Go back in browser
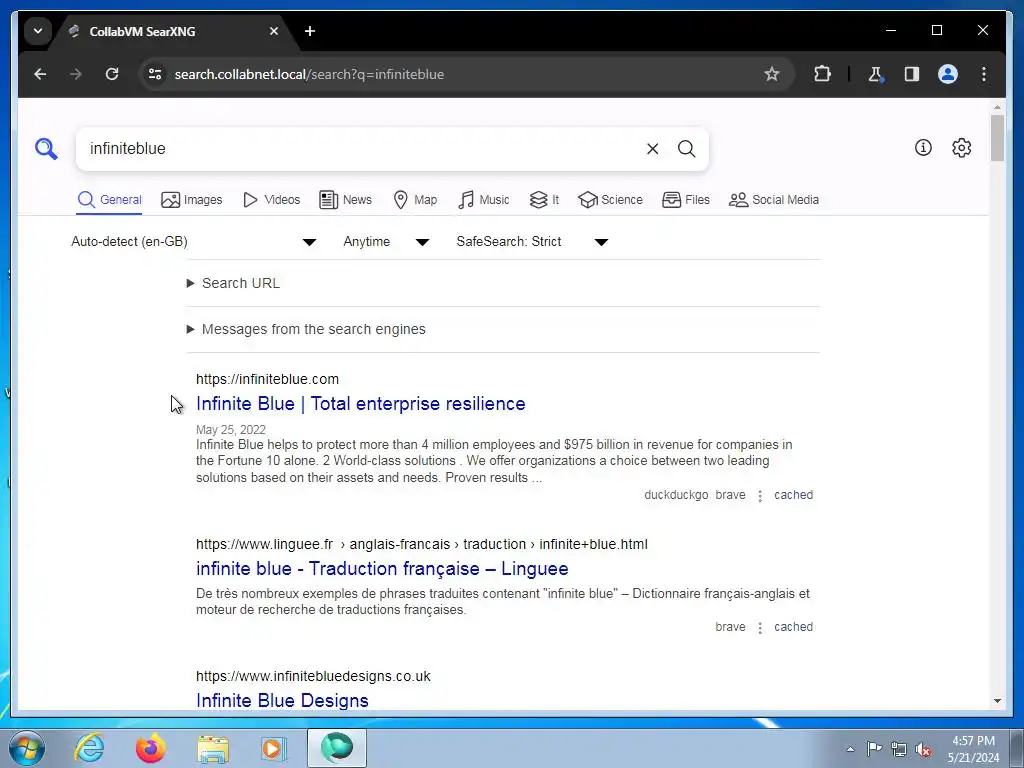The height and width of the screenshot is (768, 1024). pyautogui.click(x=40, y=74)
